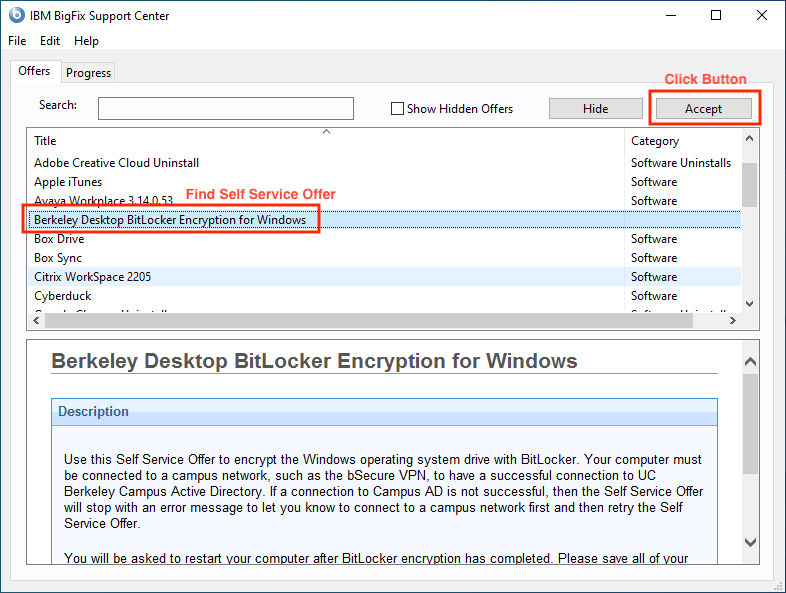
Task: Click the offers list scroll right arrow
Action: click(x=733, y=320)
